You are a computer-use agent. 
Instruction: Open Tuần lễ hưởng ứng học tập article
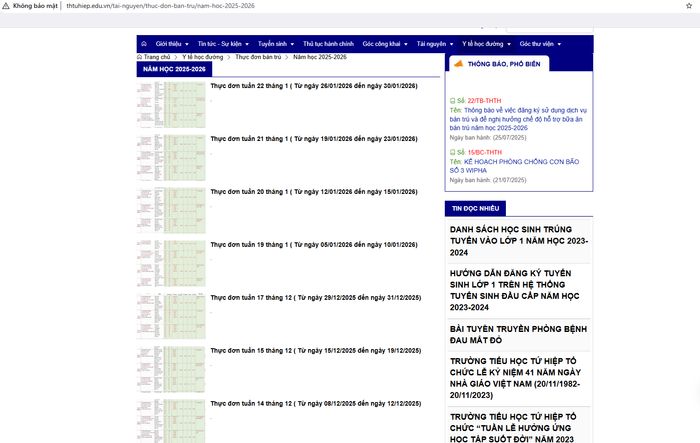(513, 427)
